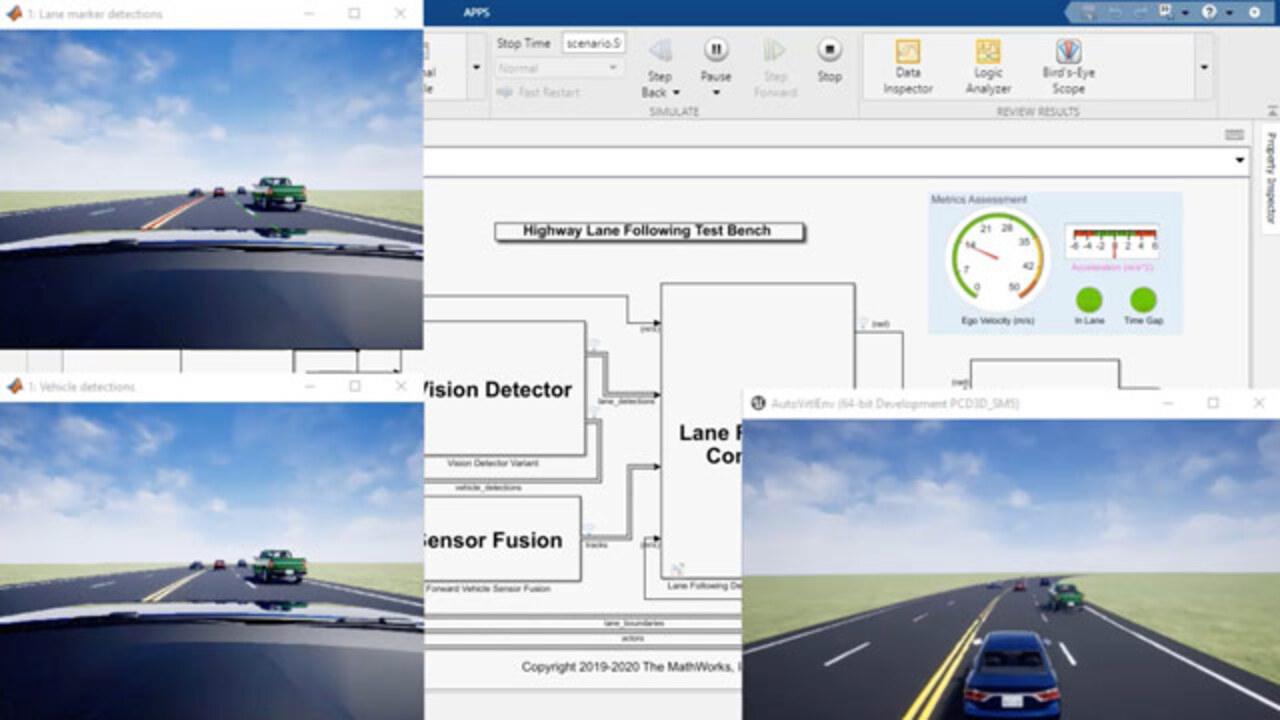The image size is (1280, 720).
Task: Click the Stop Time input field
Action: tap(593, 44)
